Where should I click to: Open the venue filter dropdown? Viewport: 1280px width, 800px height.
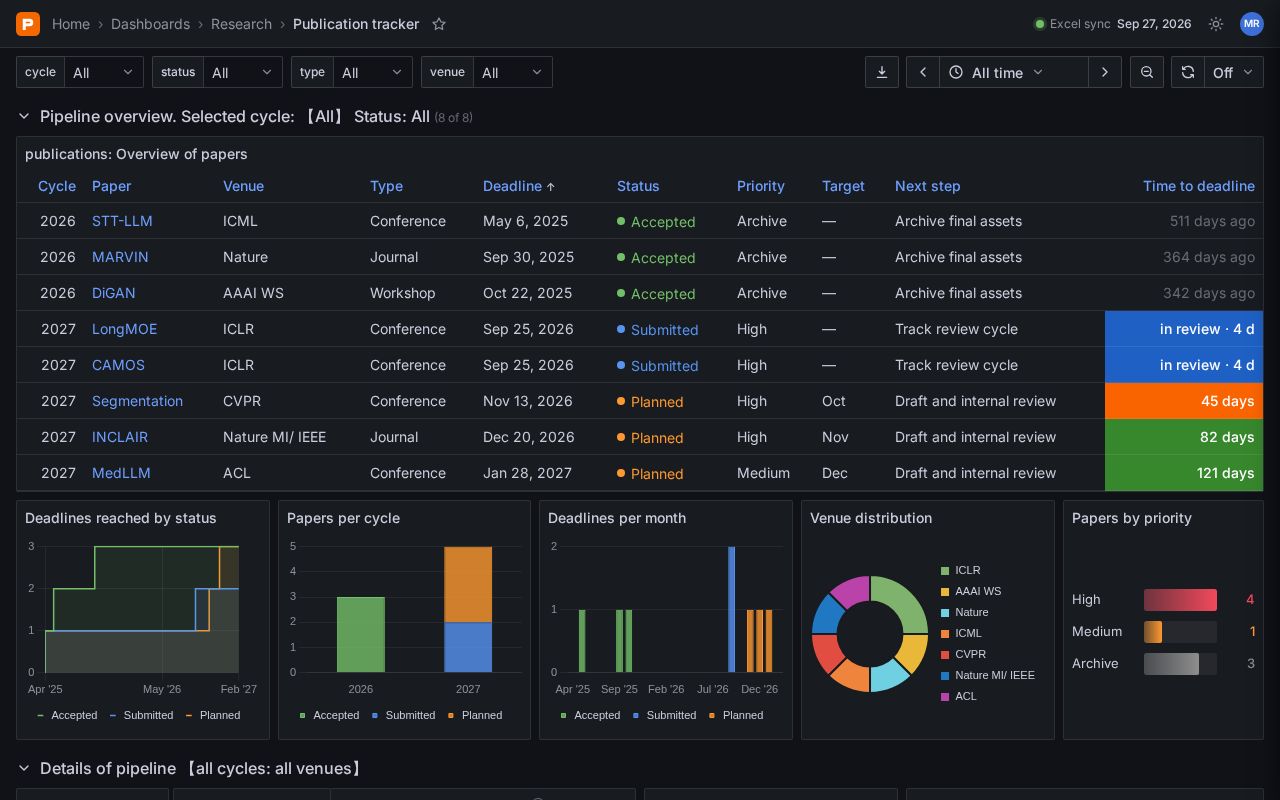click(513, 72)
